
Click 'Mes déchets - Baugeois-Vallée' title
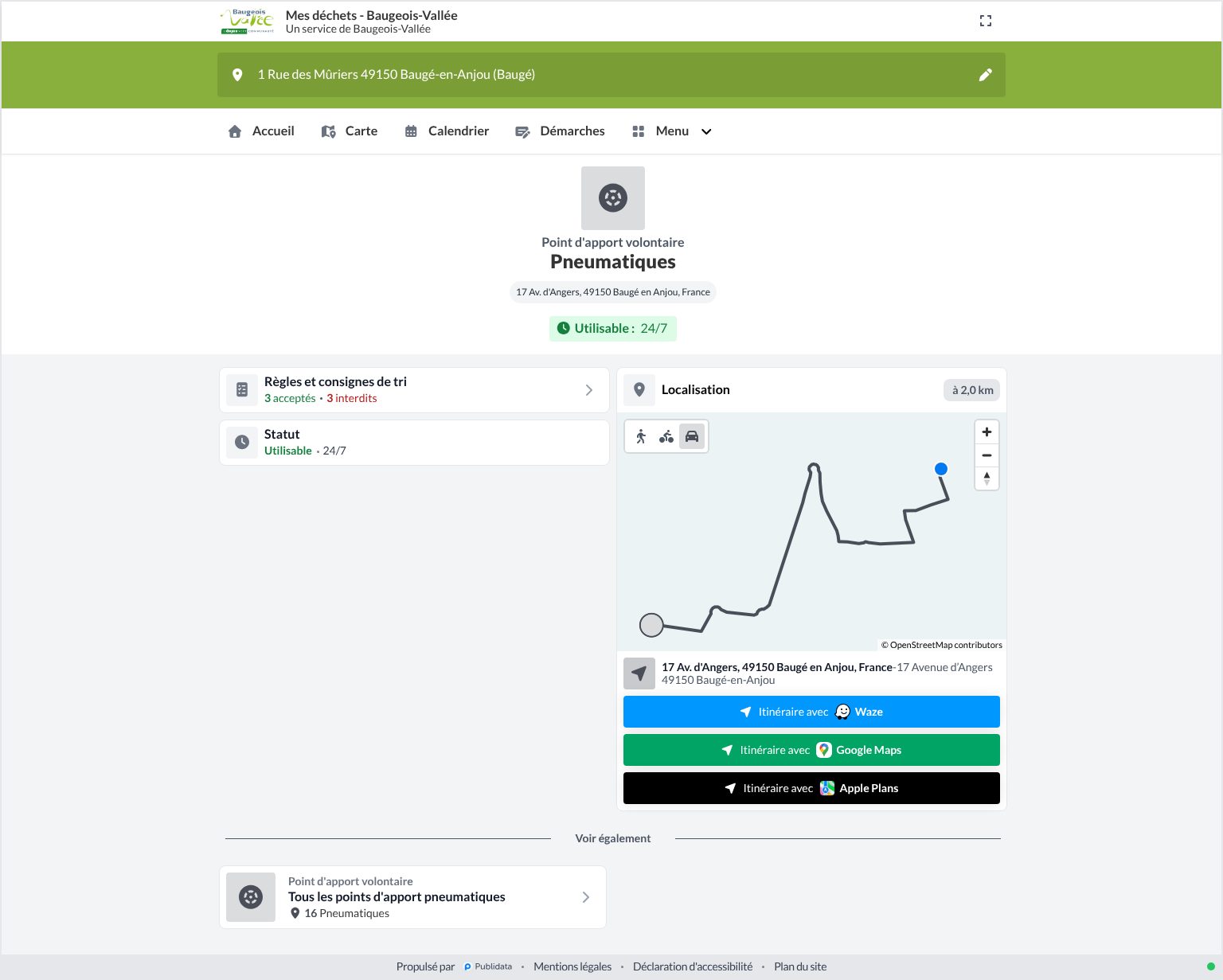(x=371, y=15)
